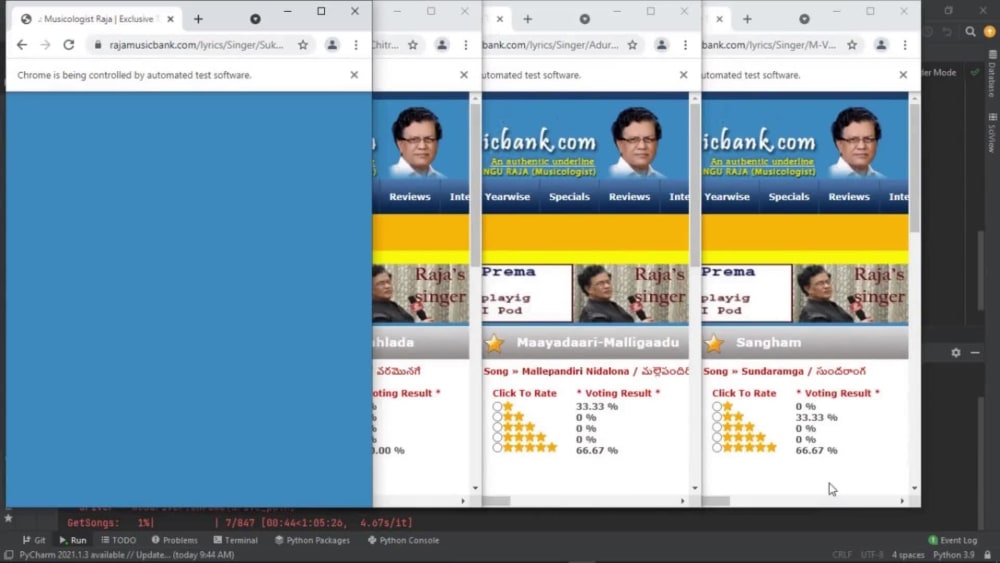The height and width of the screenshot is (563, 1000).
Task: Open the Run panel gear settings
Action: 955,353
